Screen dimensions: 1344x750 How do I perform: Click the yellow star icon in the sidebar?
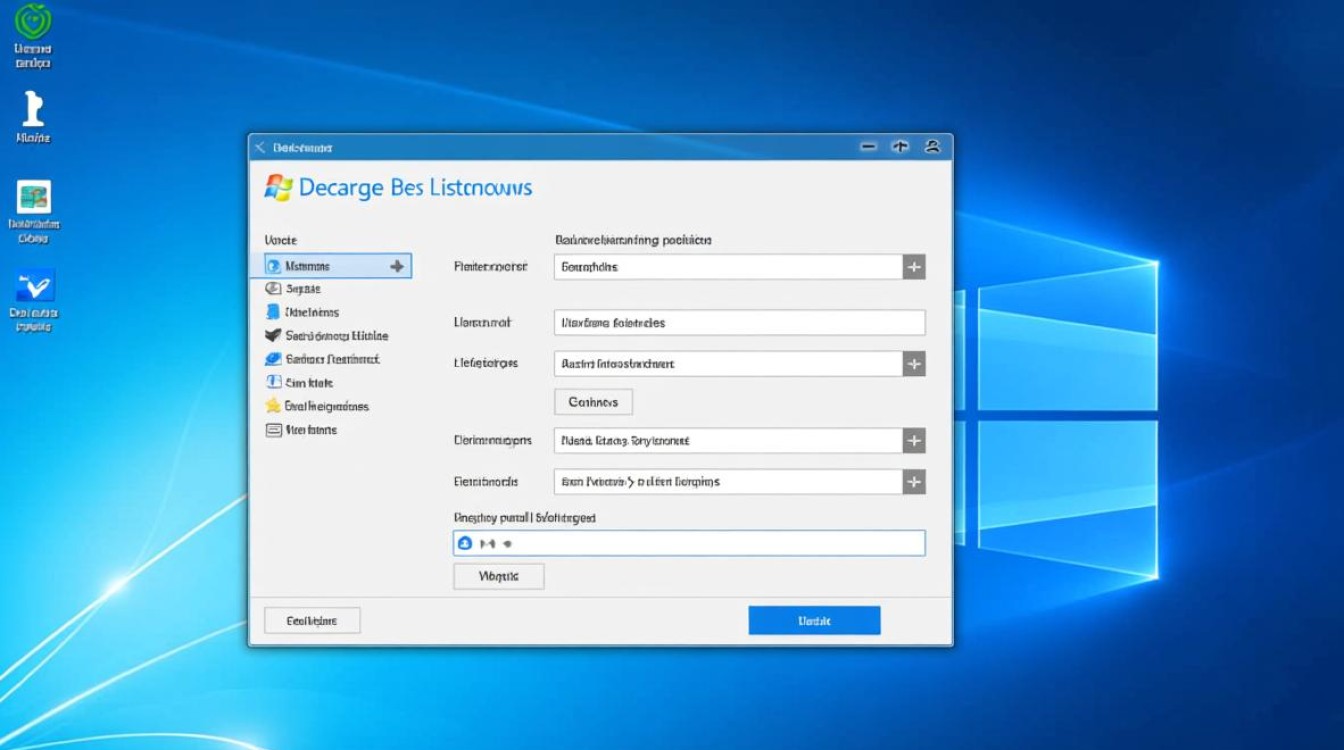pos(272,406)
